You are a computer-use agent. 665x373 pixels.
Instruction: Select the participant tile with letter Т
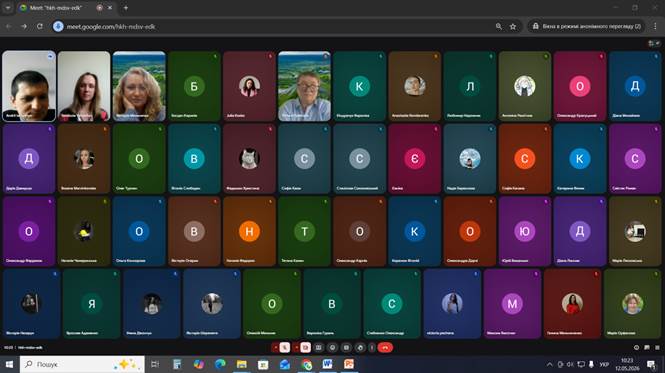tap(305, 231)
